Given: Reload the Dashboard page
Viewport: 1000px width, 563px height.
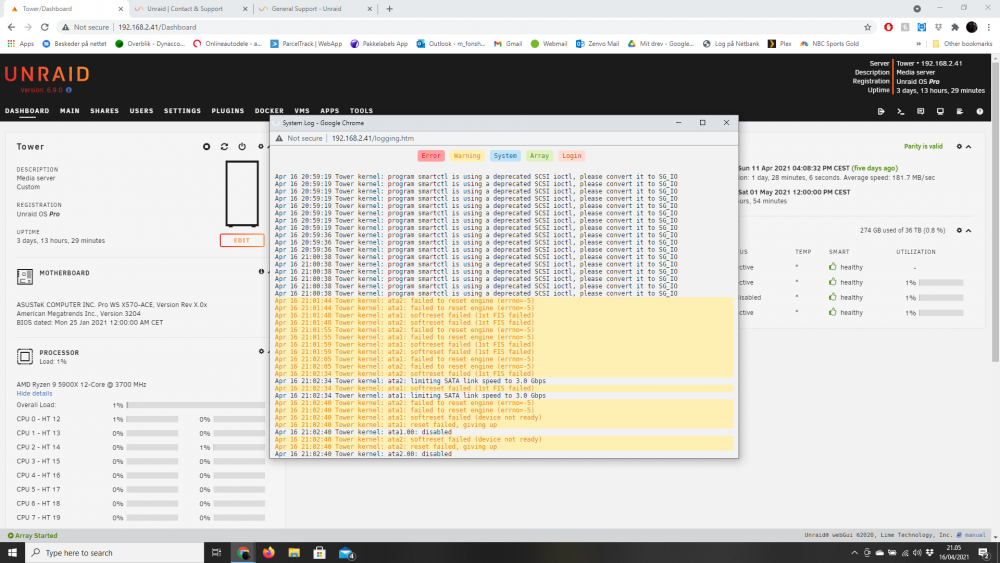Looking at the screenshot, I should click(45, 27).
